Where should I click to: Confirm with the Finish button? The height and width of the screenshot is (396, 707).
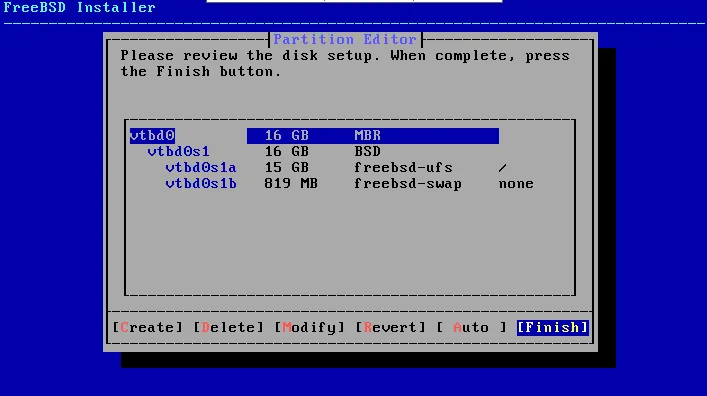(x=553, y=327)
